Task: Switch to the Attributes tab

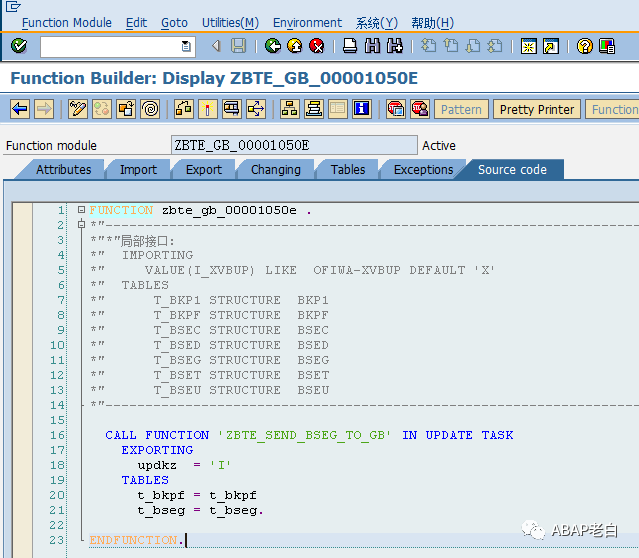Action: click(64, 170)
